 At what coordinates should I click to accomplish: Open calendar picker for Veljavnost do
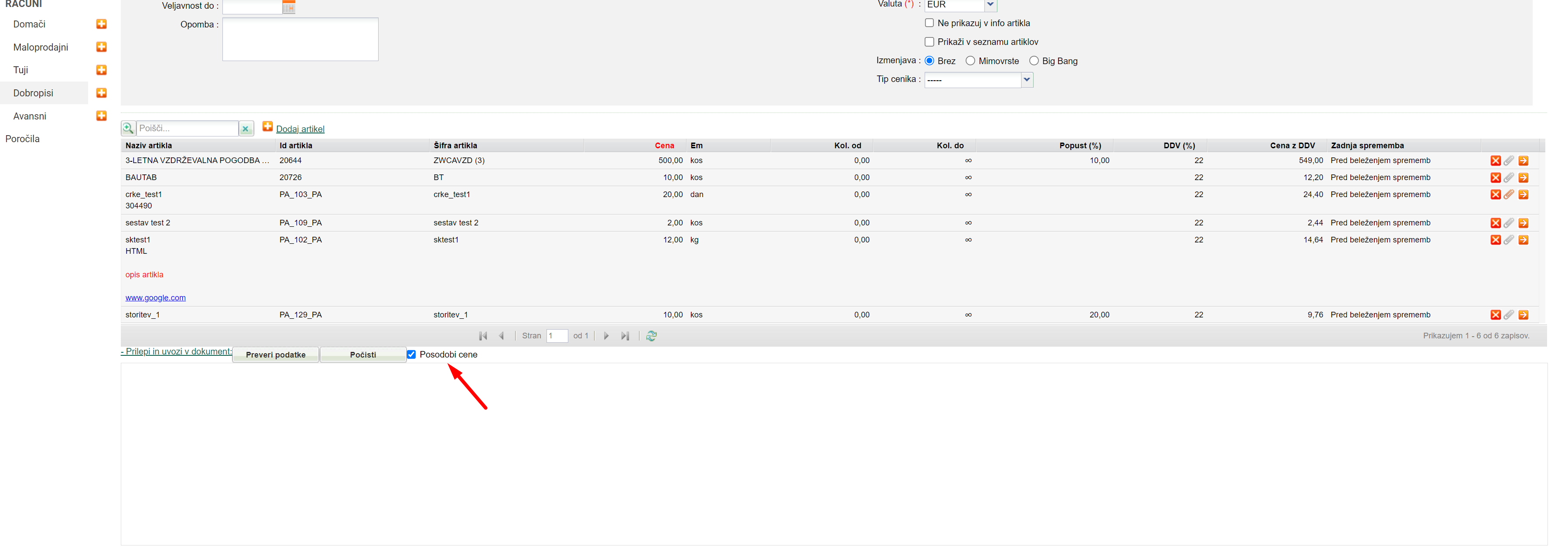point(289,7)
